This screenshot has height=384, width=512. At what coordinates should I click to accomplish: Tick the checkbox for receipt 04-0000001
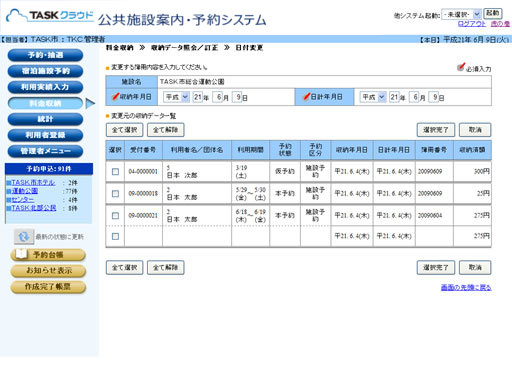[115, 172]
